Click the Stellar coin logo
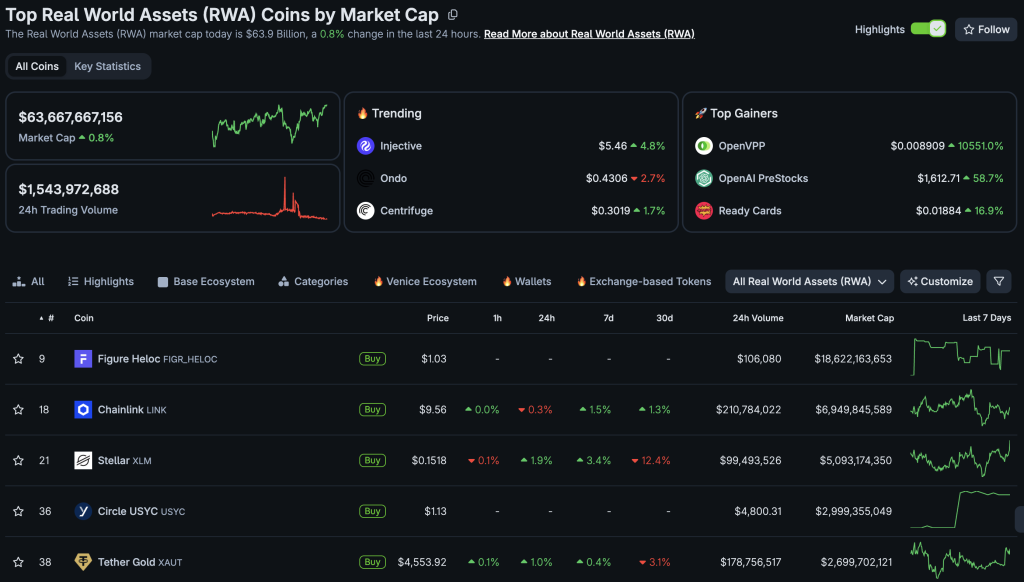Image resolution: width=1024 pixels, height=582 pixels. tap(83, 461)
